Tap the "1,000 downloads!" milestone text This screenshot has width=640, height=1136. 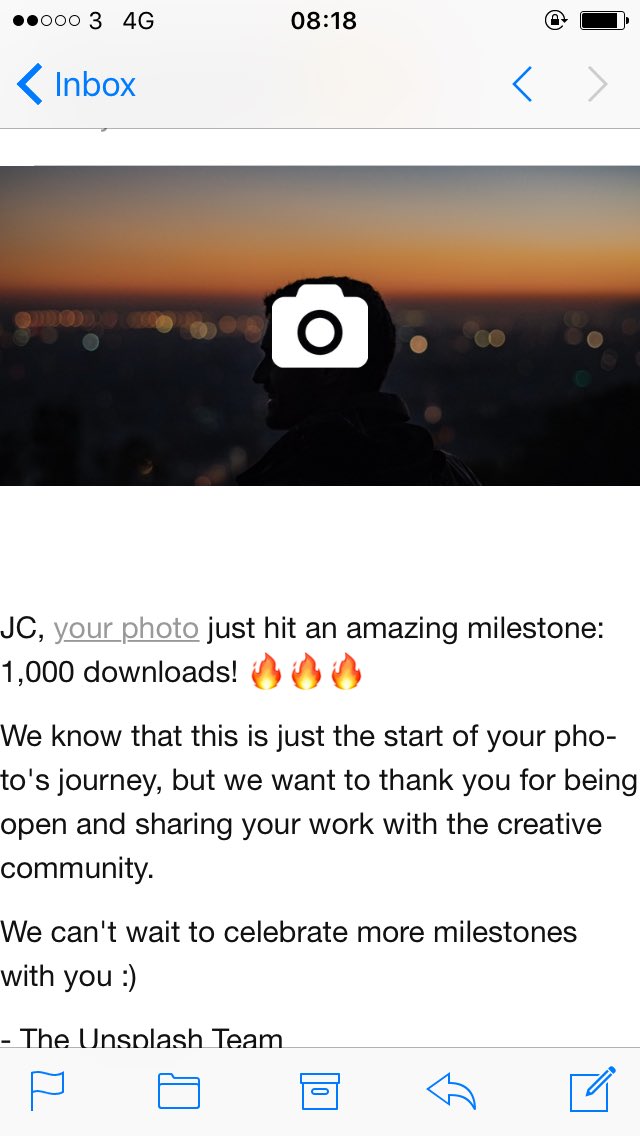[119, 672]
